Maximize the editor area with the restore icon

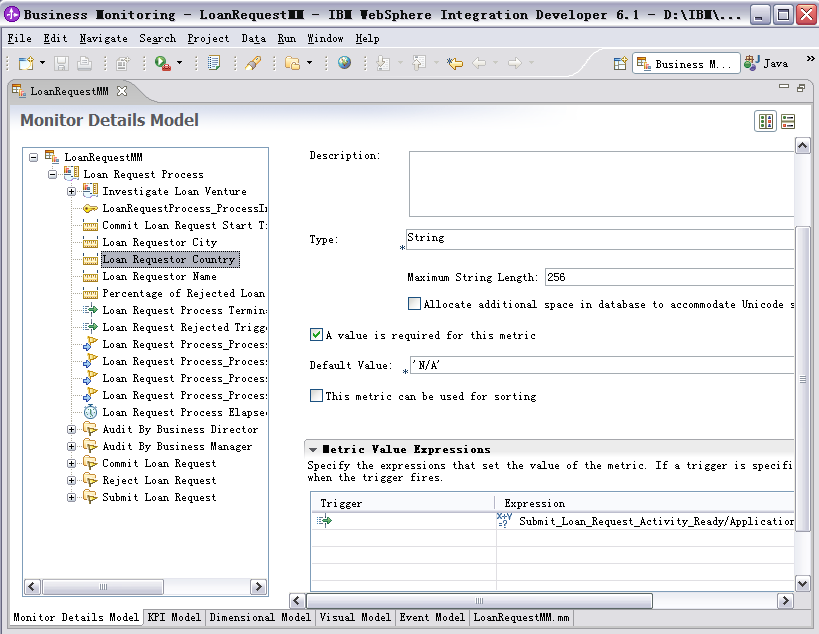[801, 88]
